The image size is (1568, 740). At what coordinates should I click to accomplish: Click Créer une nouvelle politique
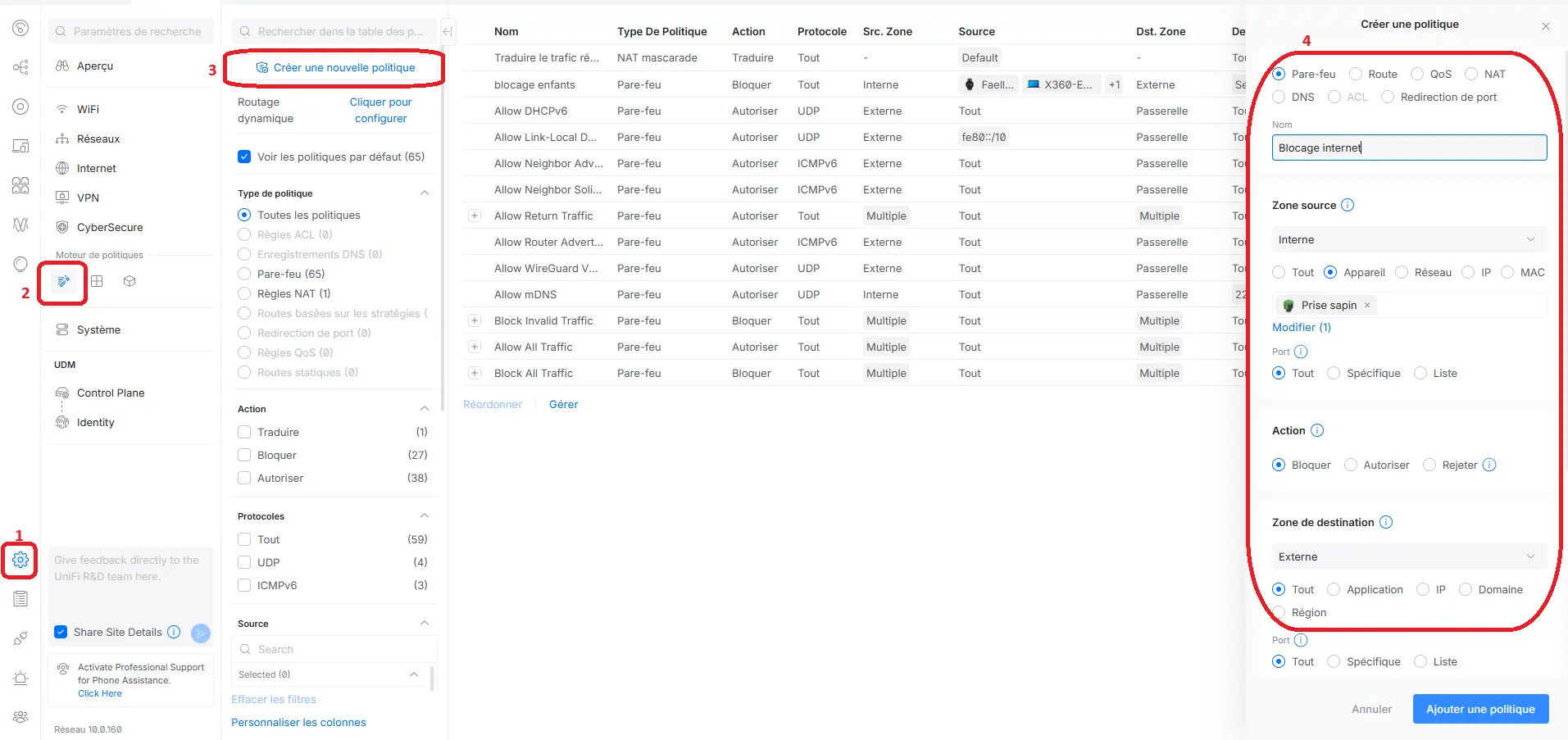(336, 67)
